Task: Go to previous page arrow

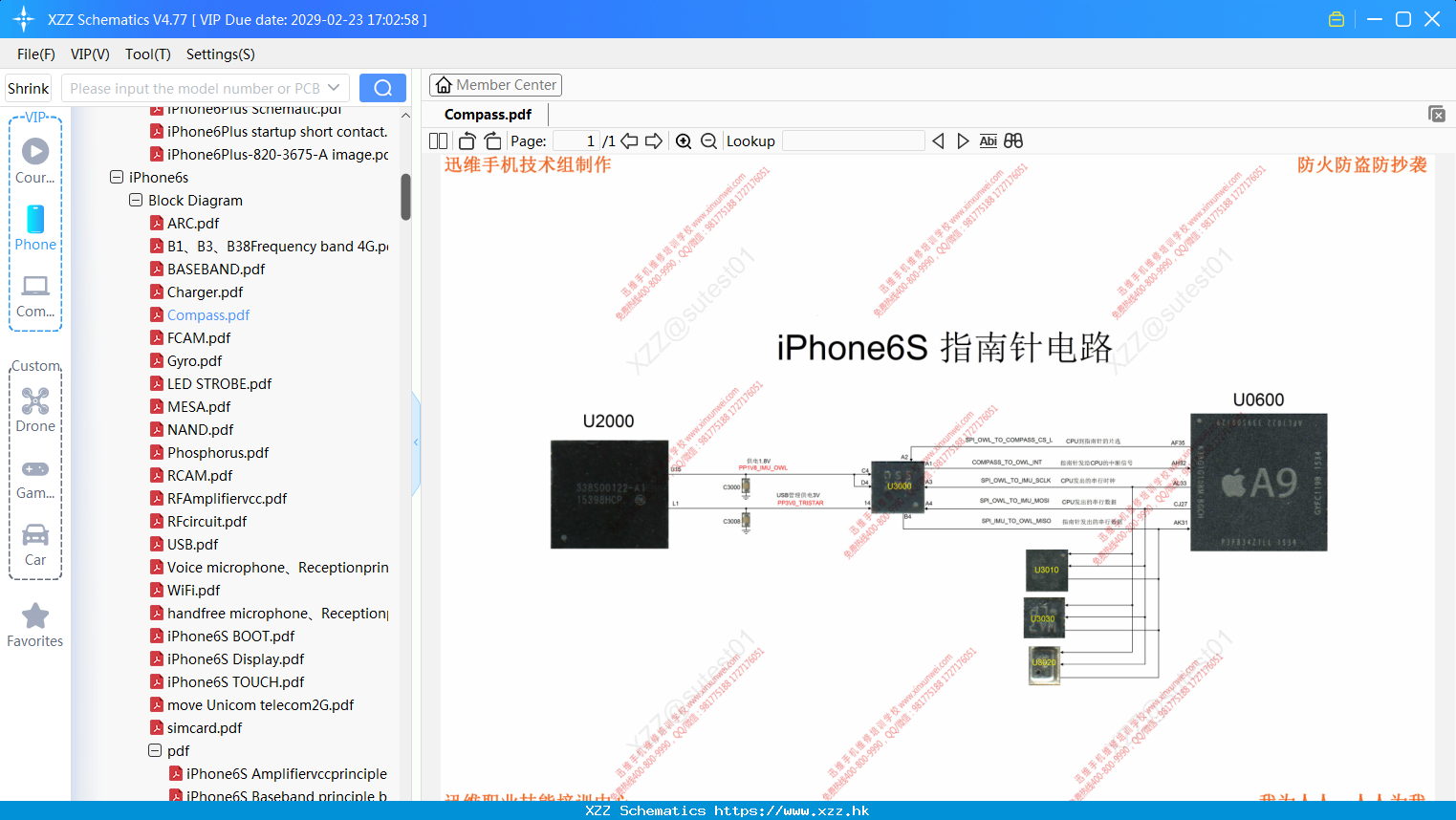Action: coord(629,140)
